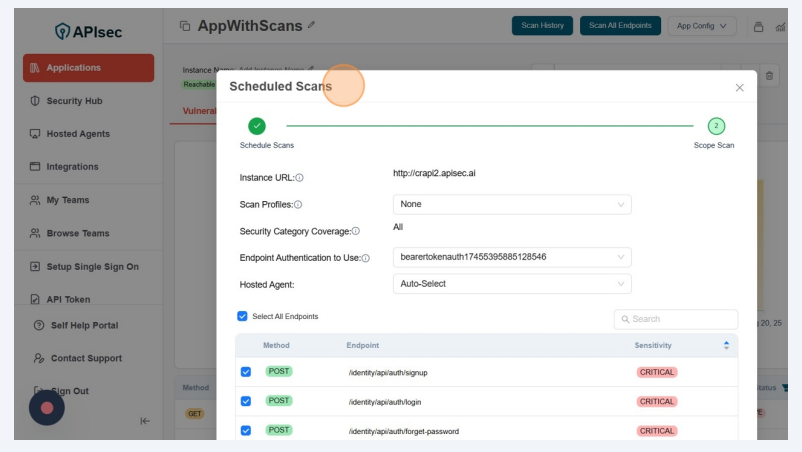Expand the Hosted Agent dropdown
Screen dimensions: 802x452
coord(511,284)
